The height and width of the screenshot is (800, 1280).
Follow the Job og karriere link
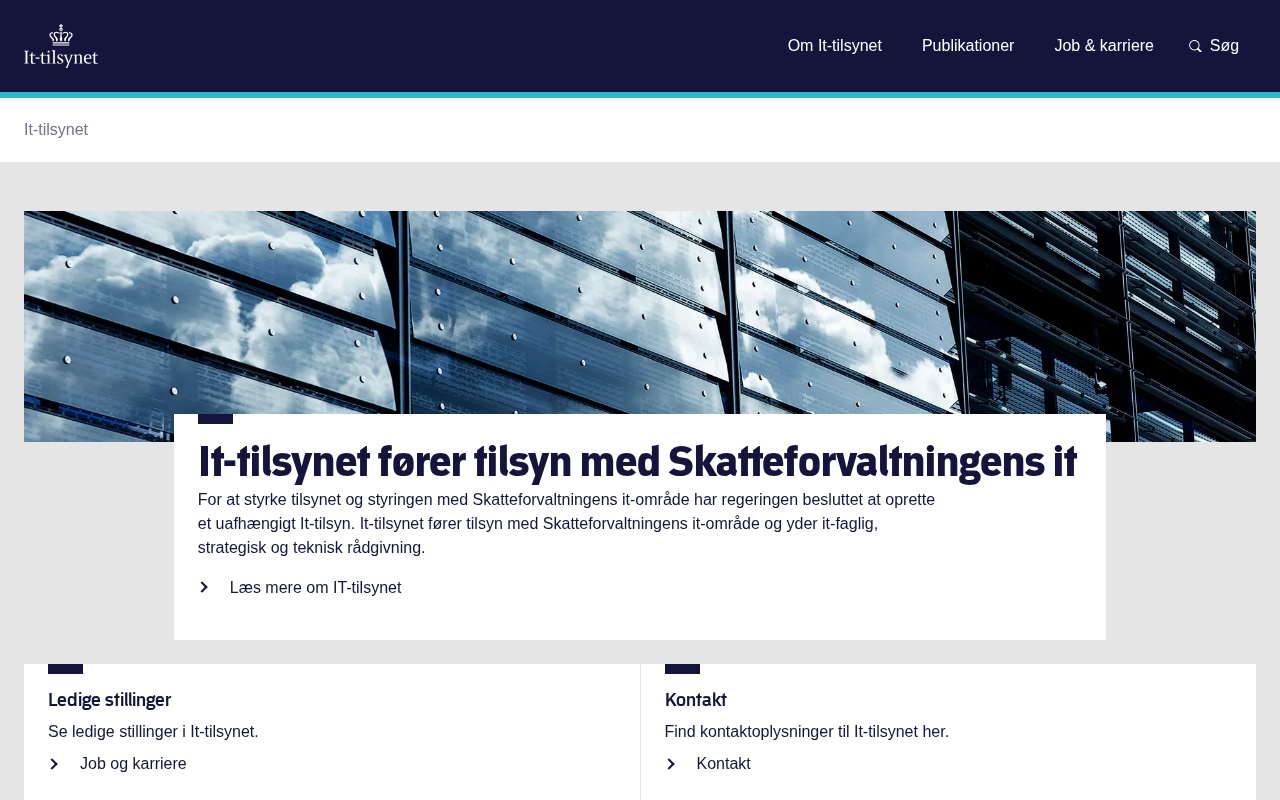(x=133, y=764)
